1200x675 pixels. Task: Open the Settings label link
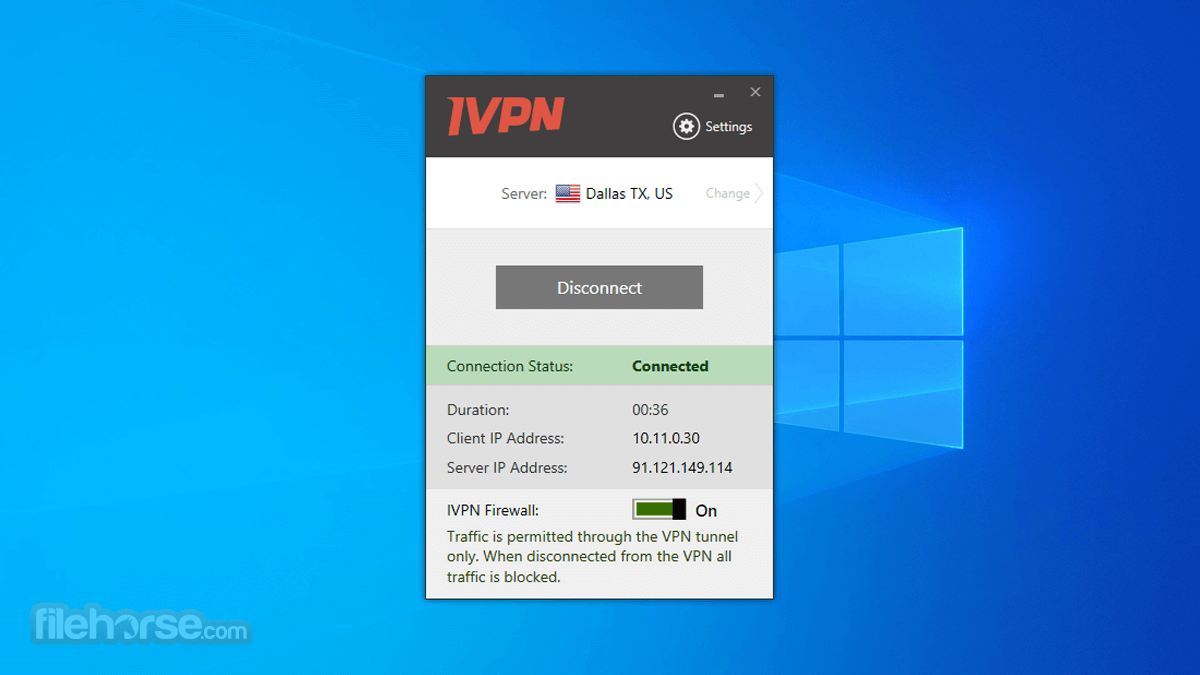(x=729, y=127)
